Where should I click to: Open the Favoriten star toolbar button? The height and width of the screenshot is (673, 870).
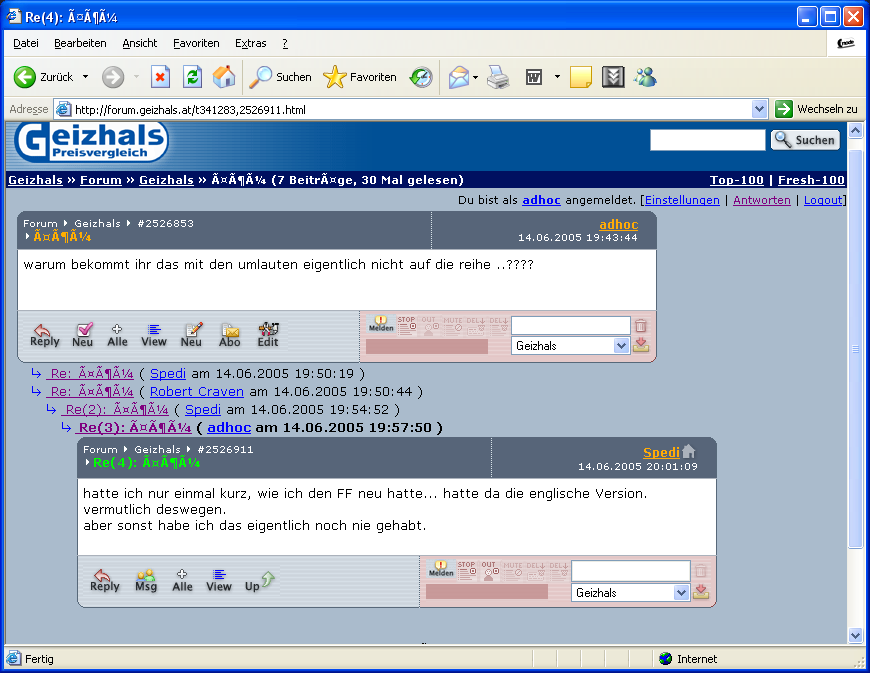[360, 77]
